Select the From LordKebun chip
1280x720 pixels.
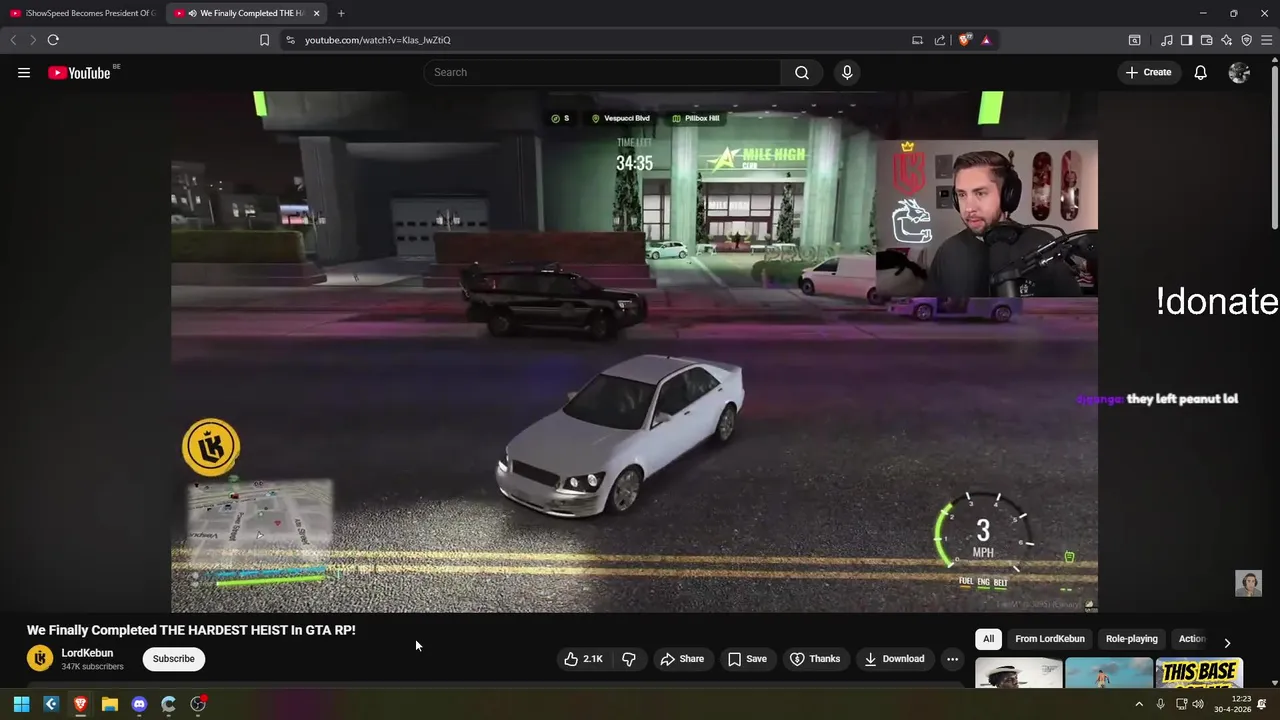1049,639
